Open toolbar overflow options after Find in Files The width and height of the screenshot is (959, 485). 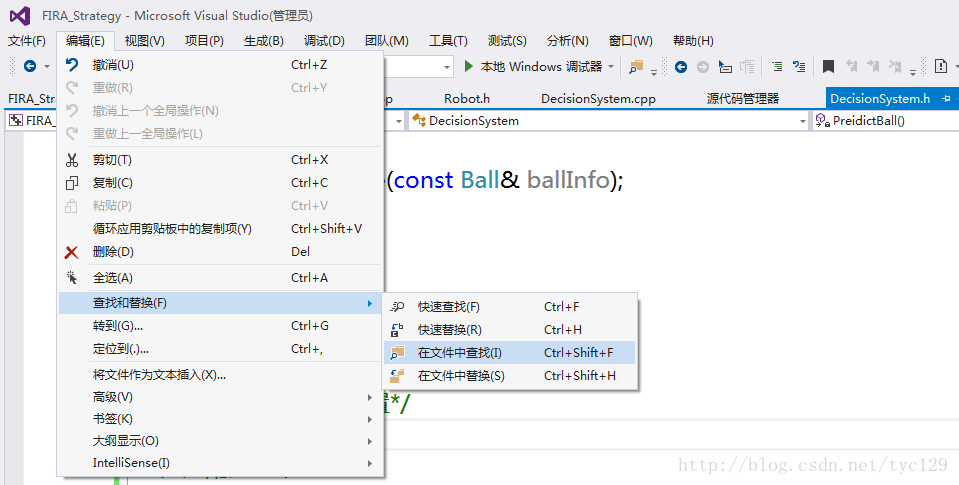(654, 72)
